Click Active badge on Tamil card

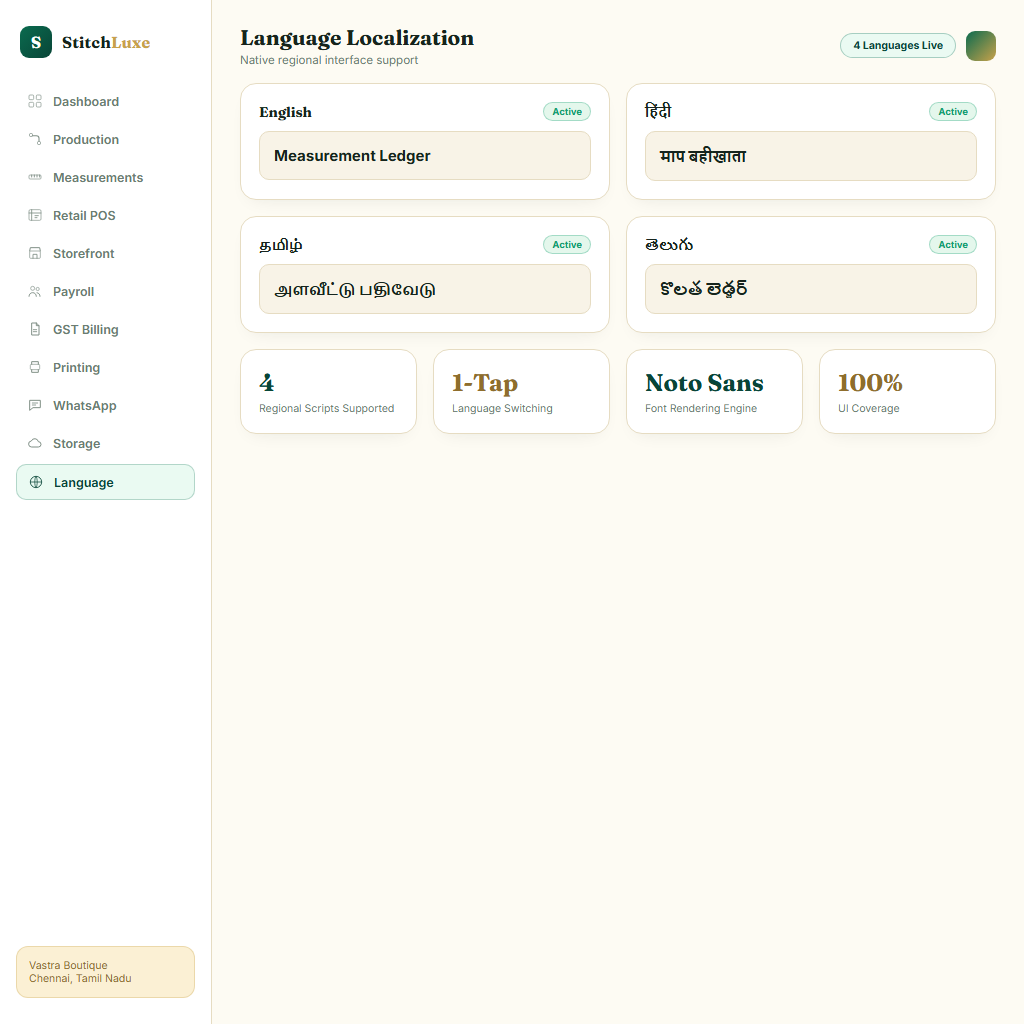[x=566, y=244]
